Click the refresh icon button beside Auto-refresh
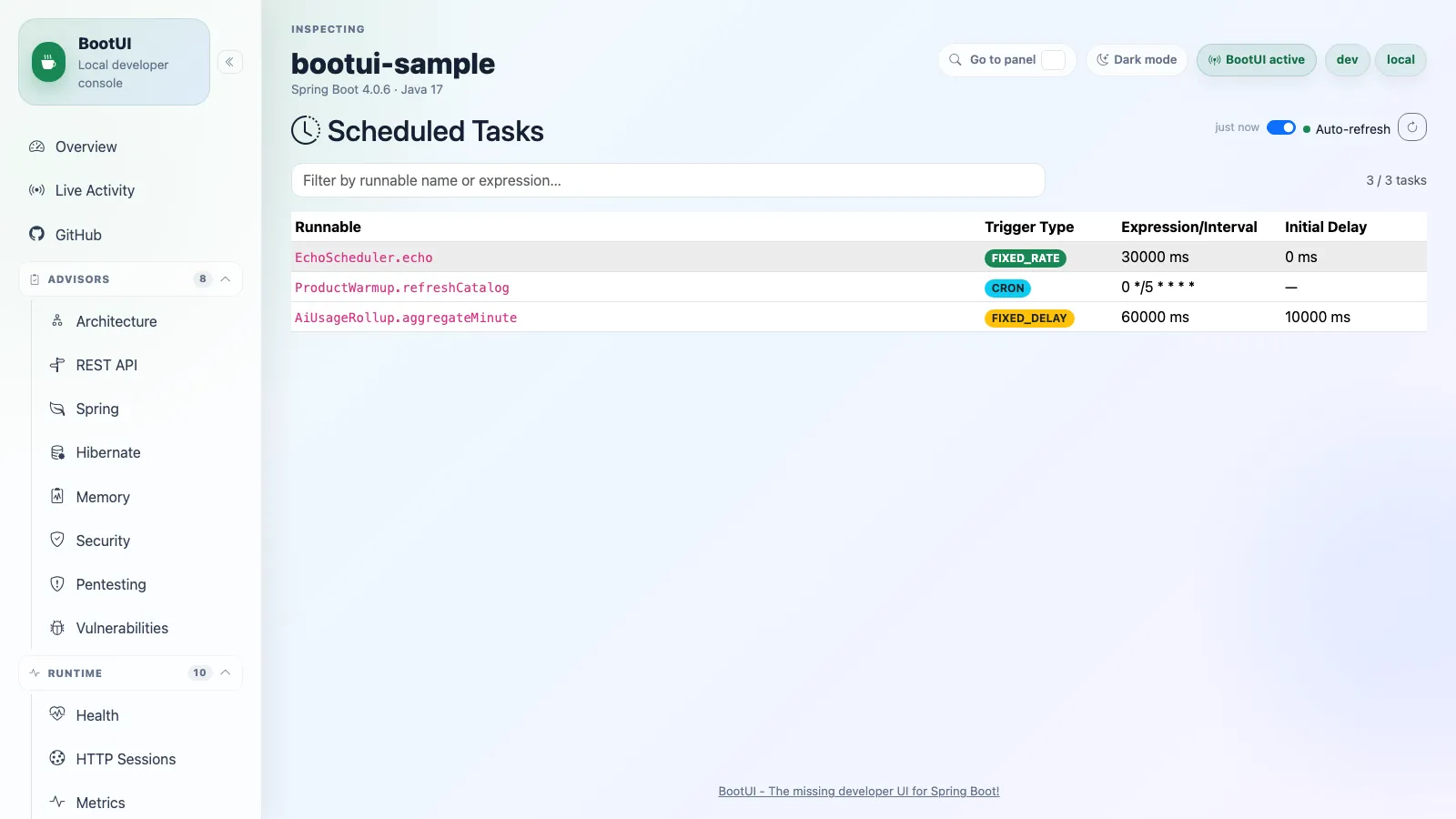 click(x=1412, y=127)
